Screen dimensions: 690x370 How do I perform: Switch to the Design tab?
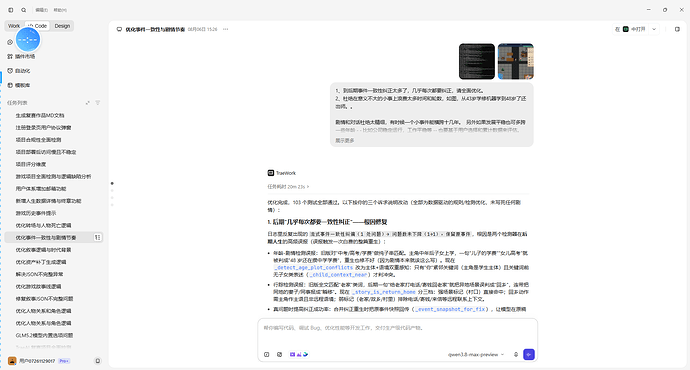[62, 26]
